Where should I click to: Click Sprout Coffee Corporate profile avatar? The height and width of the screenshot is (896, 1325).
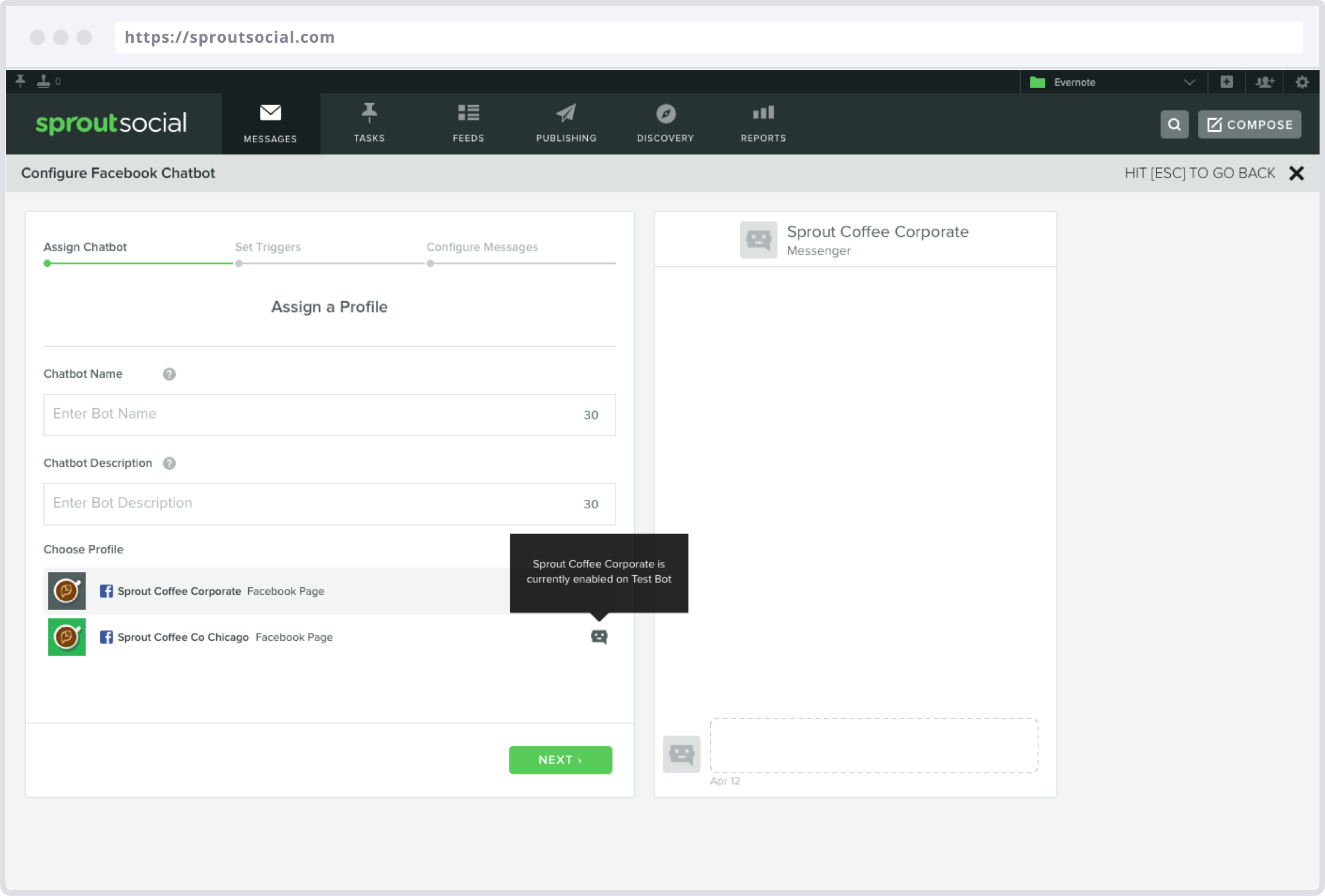coord(67,591)
